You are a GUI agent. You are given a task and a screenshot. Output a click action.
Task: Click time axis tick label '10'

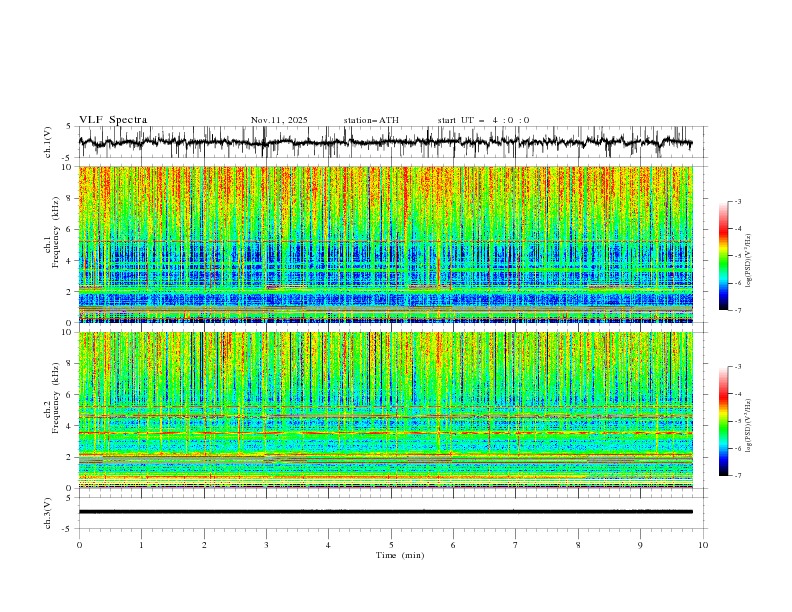703,545
